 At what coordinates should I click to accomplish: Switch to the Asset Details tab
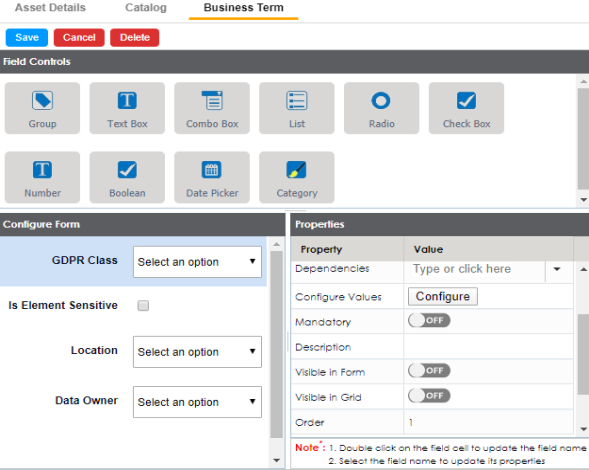(50, 8)
